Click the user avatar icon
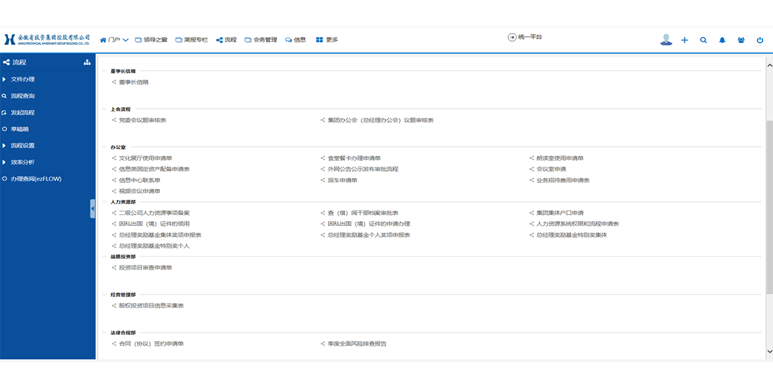The width and height of the screenshot is (773, 388). coord(666,40)
